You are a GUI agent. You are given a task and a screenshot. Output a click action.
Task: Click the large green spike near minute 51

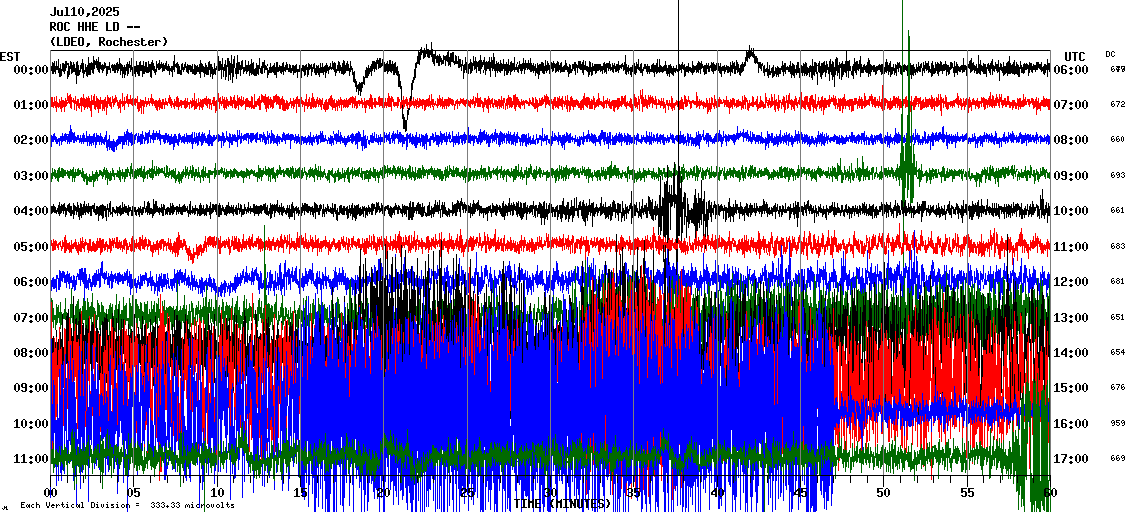[907, 150]
